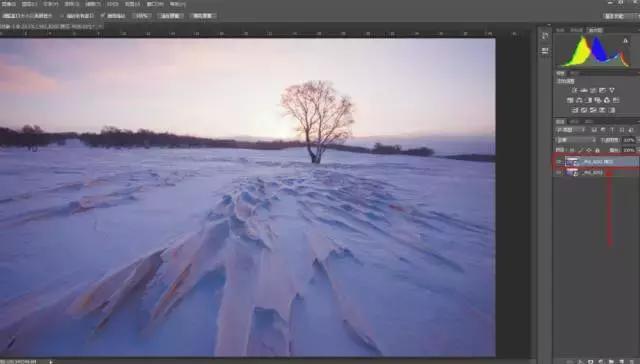Screen dimensions: 640x364
Task: Click the layer Fill value field
Action: pyautogui.click(x=629, y=150)
